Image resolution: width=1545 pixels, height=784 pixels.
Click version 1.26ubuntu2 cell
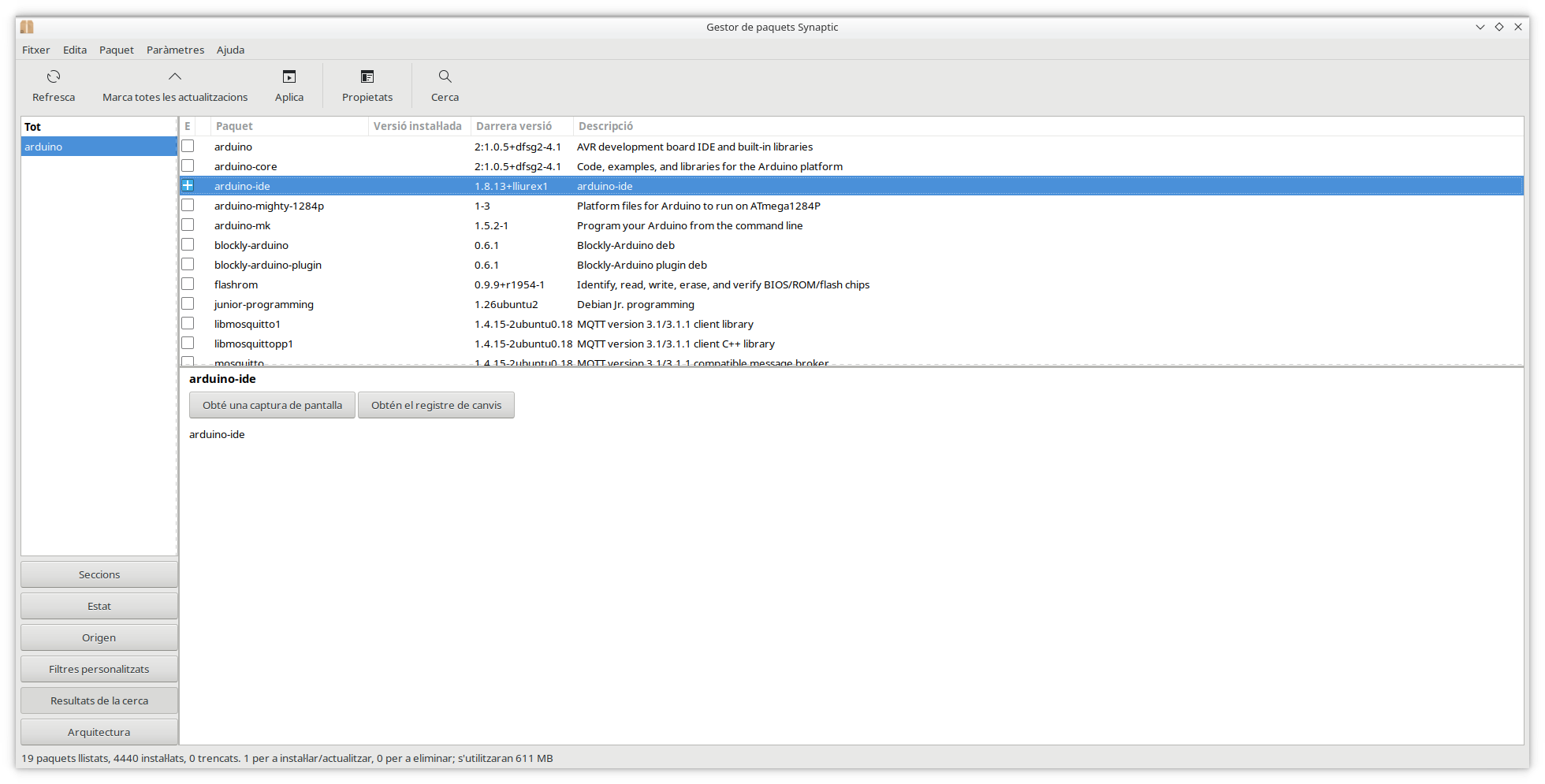pyautogui.click(x=506, y=304)
